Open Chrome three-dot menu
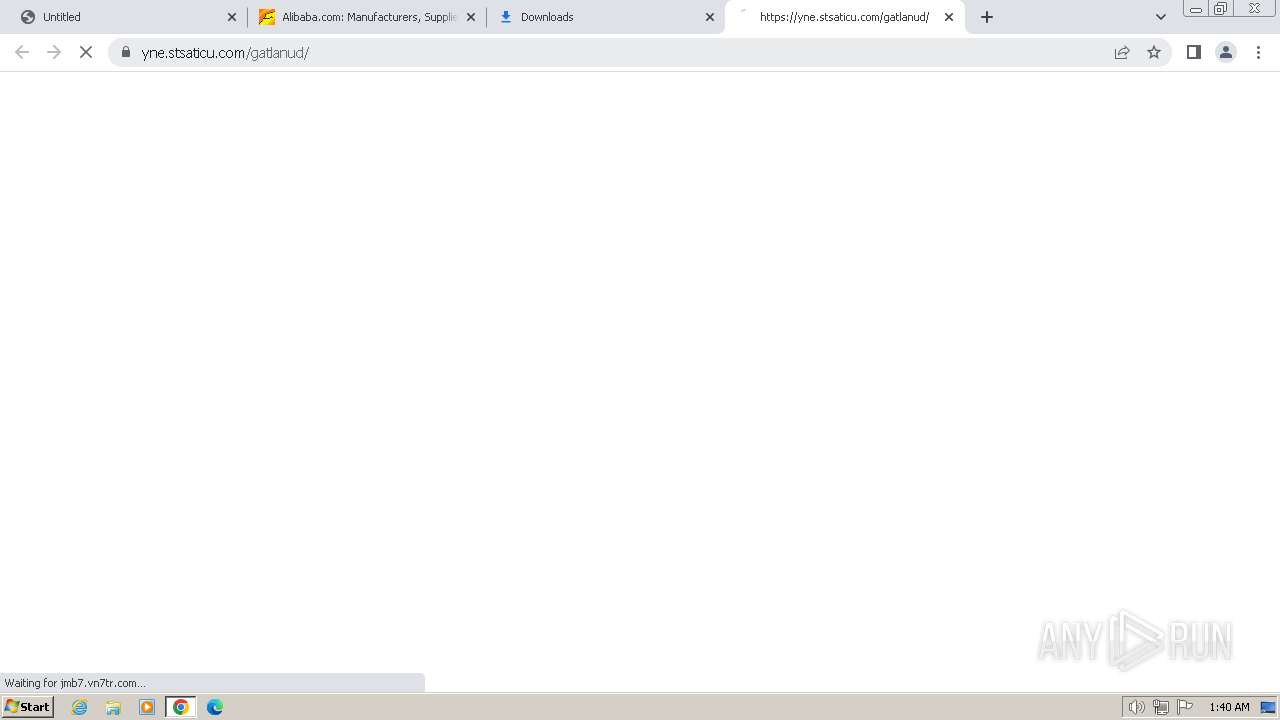1280x720 pixels. tap(1258, 52)
